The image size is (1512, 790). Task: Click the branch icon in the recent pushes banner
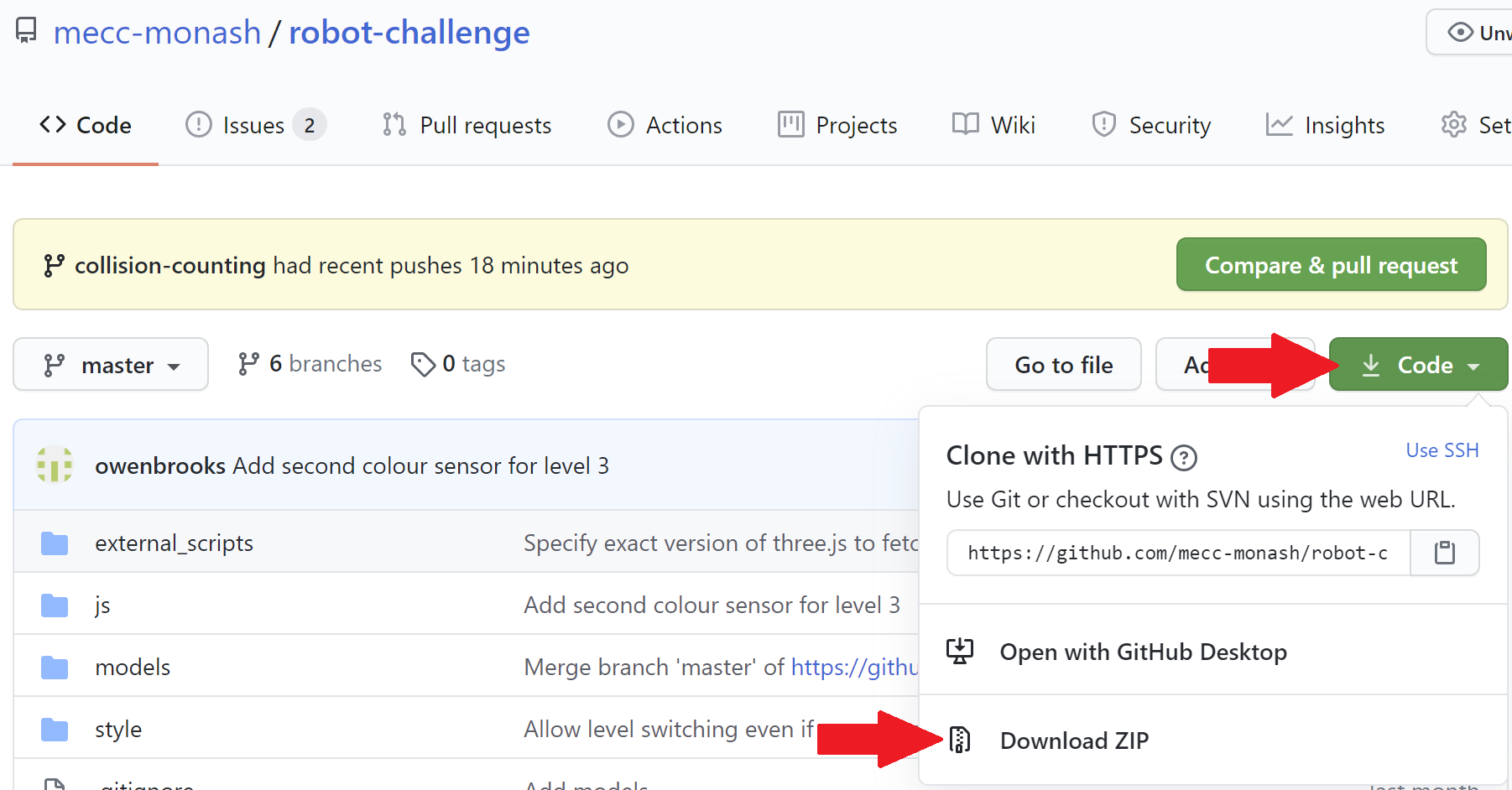pyautogui.click(x=54, y=265)
